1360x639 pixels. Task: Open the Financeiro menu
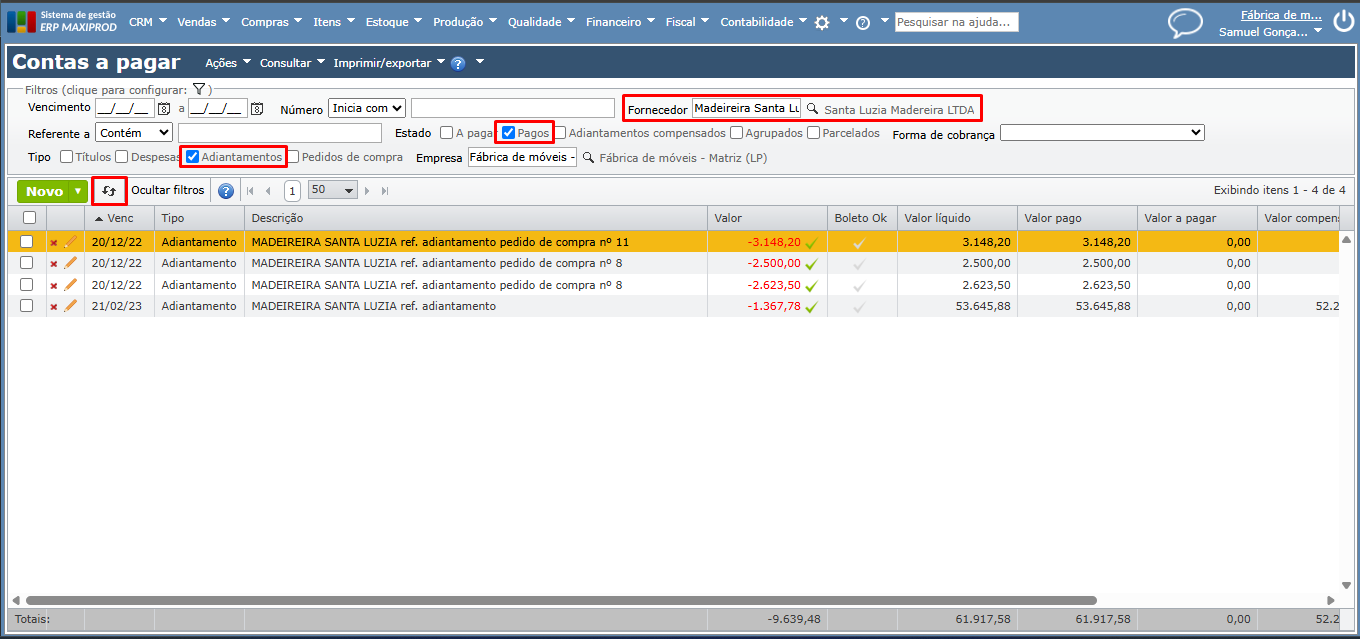(x=619, y=22)
